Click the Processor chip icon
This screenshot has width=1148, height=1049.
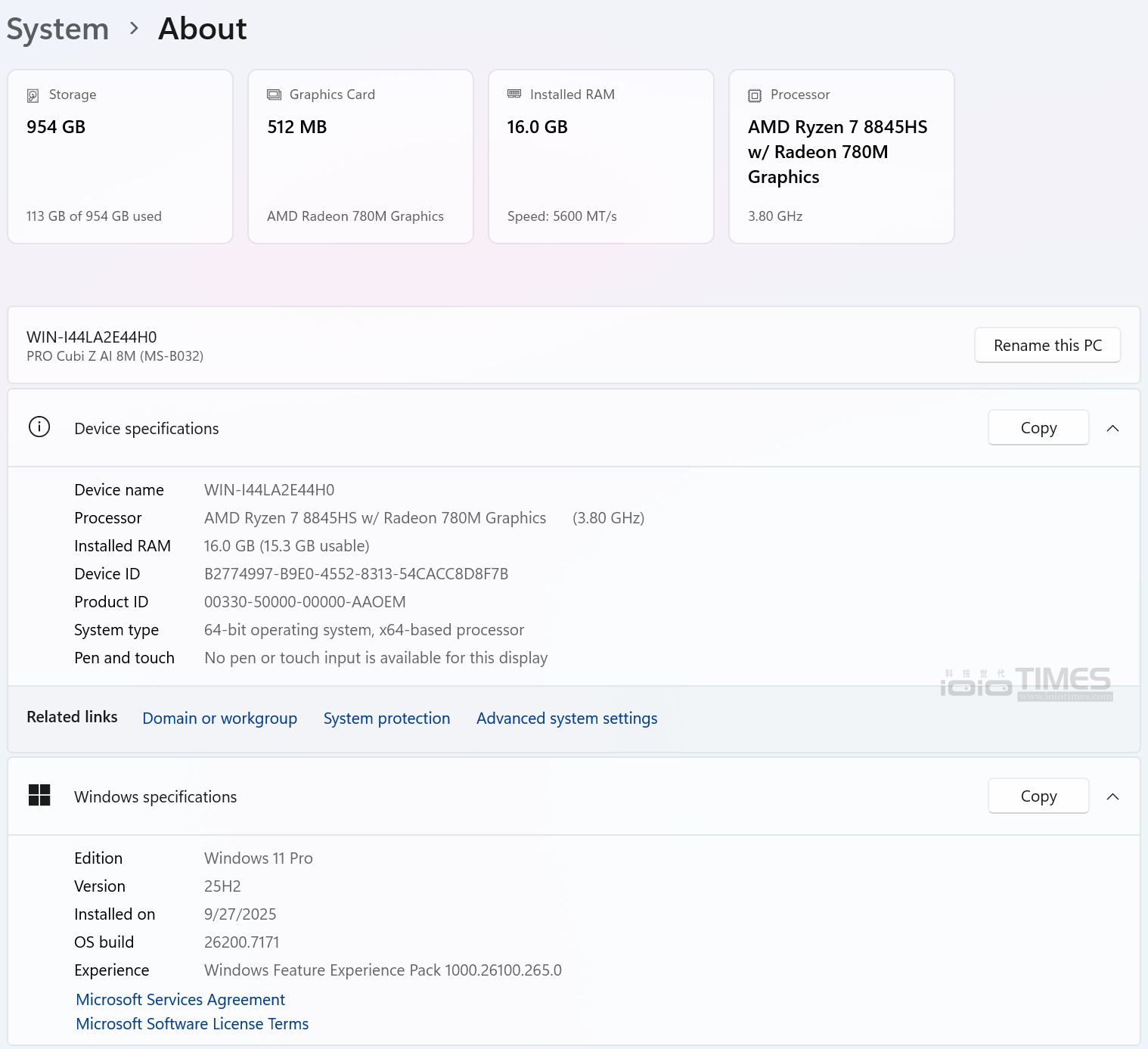(754, 95)
